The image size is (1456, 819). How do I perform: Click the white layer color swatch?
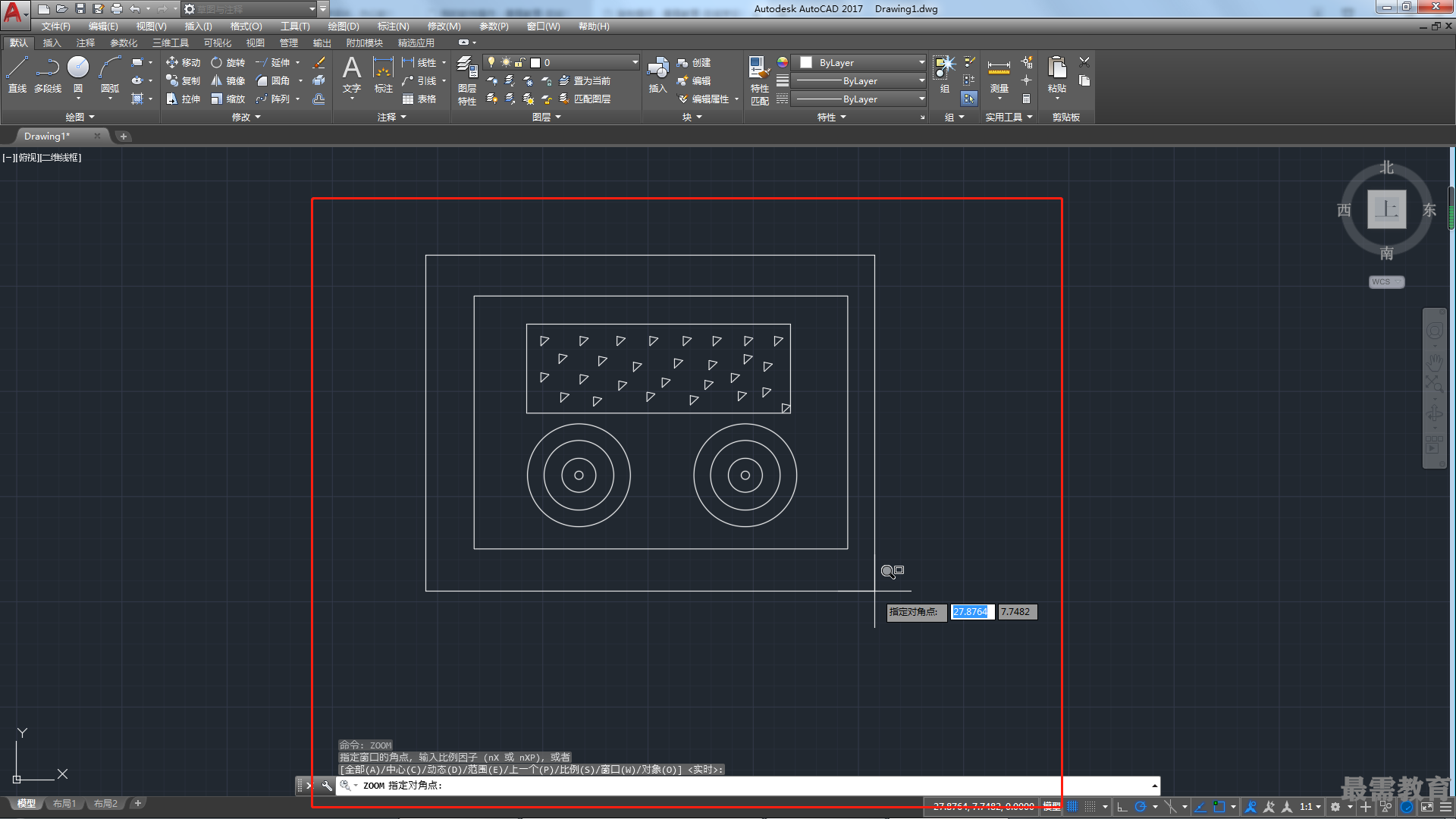pos(535,63)
